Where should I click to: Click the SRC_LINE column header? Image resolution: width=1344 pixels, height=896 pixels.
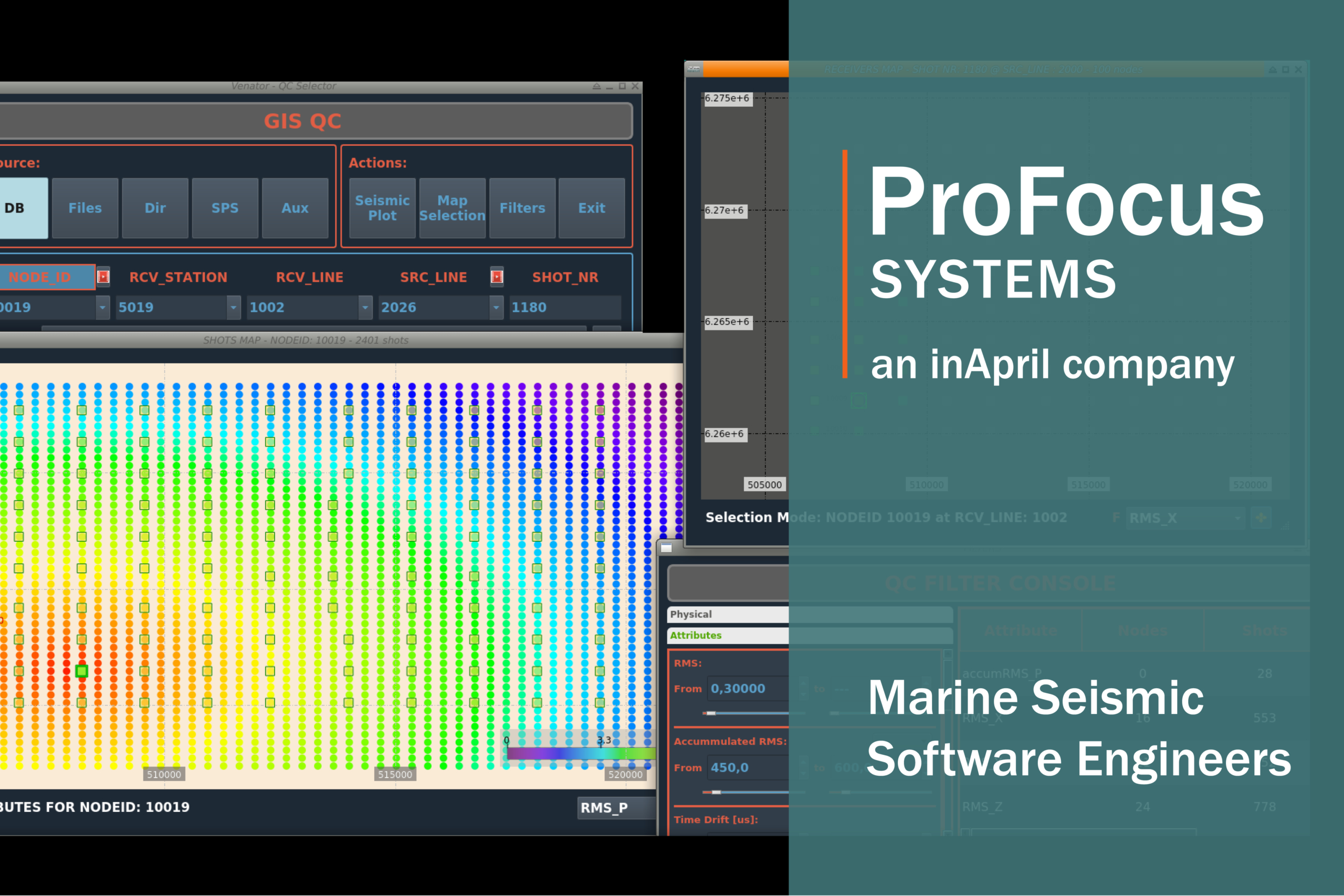click(434, 277)
